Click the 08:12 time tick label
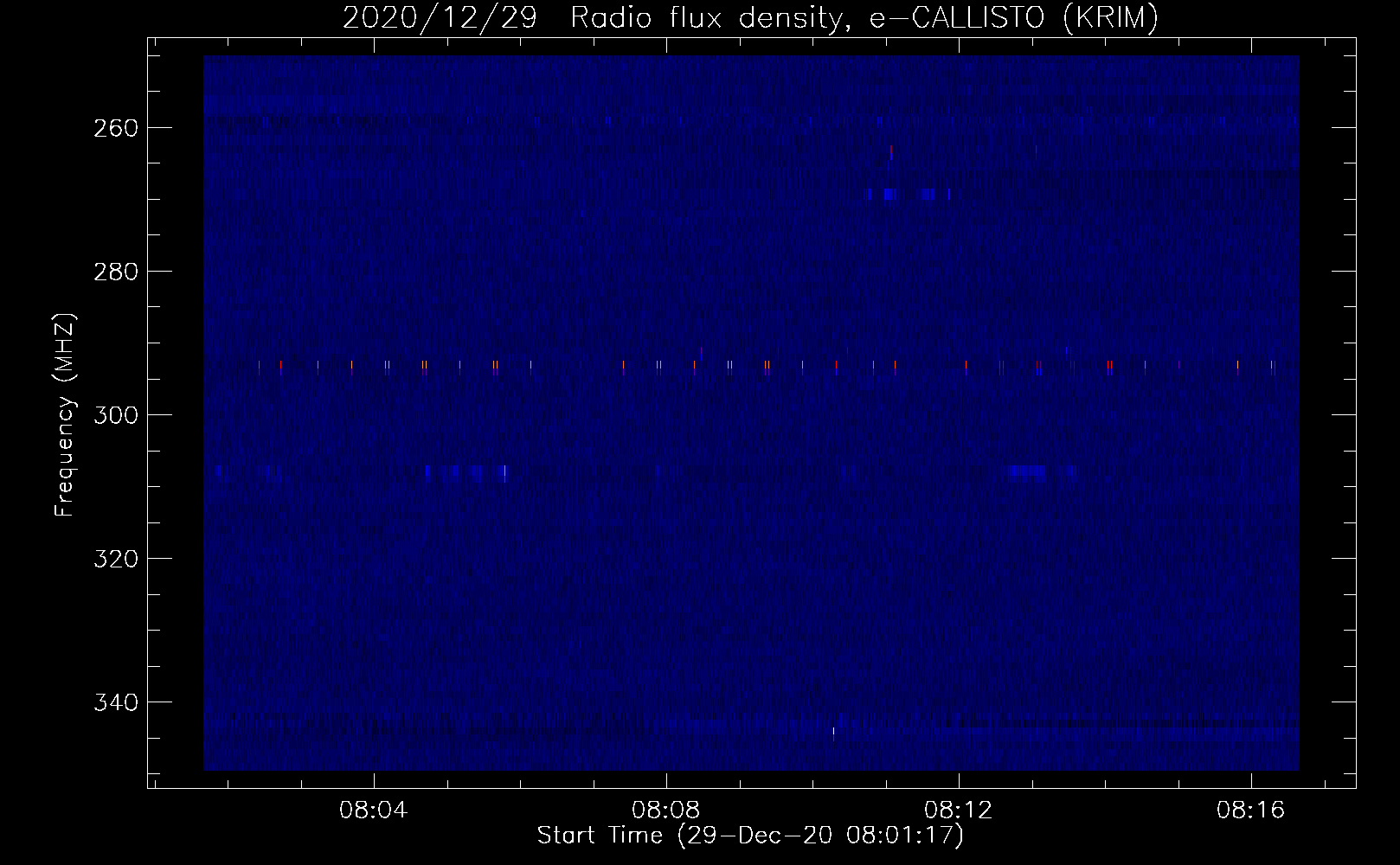 [x=959, y=811]
